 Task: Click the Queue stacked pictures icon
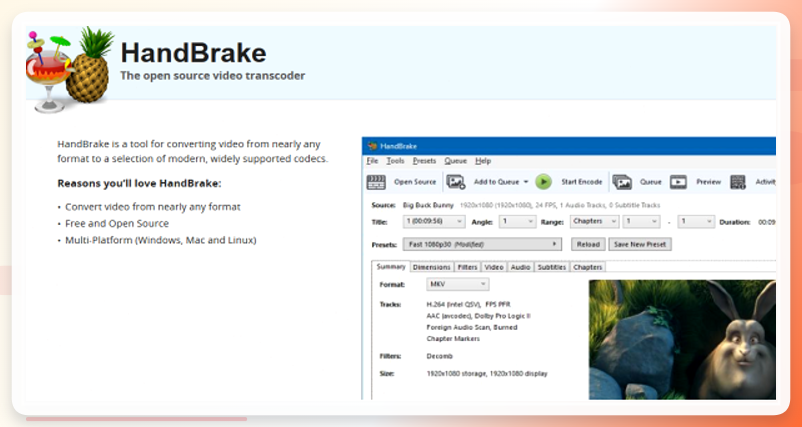[x=622, y=182]
